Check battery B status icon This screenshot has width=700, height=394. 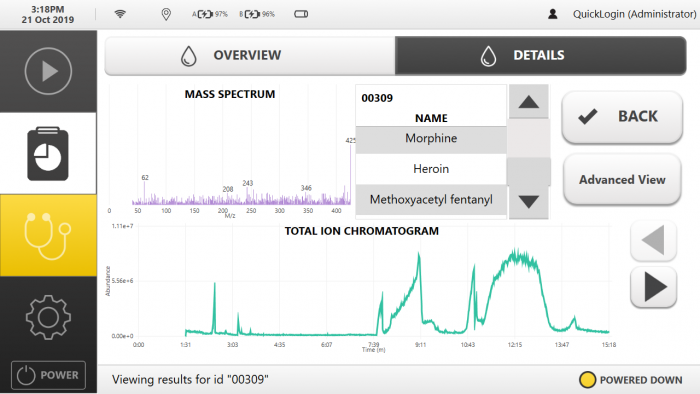tap(257, 14)
